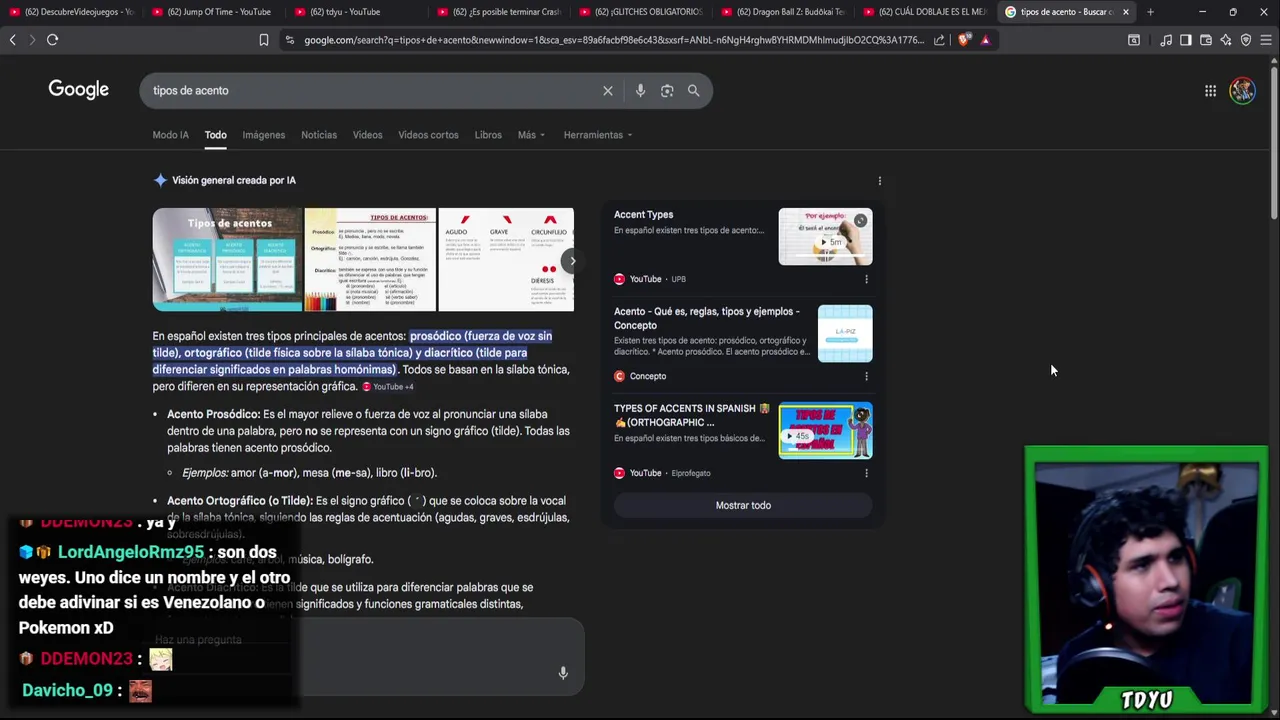
Task: Open the music playlist icon in toolbar
Action: (1166, 40)
